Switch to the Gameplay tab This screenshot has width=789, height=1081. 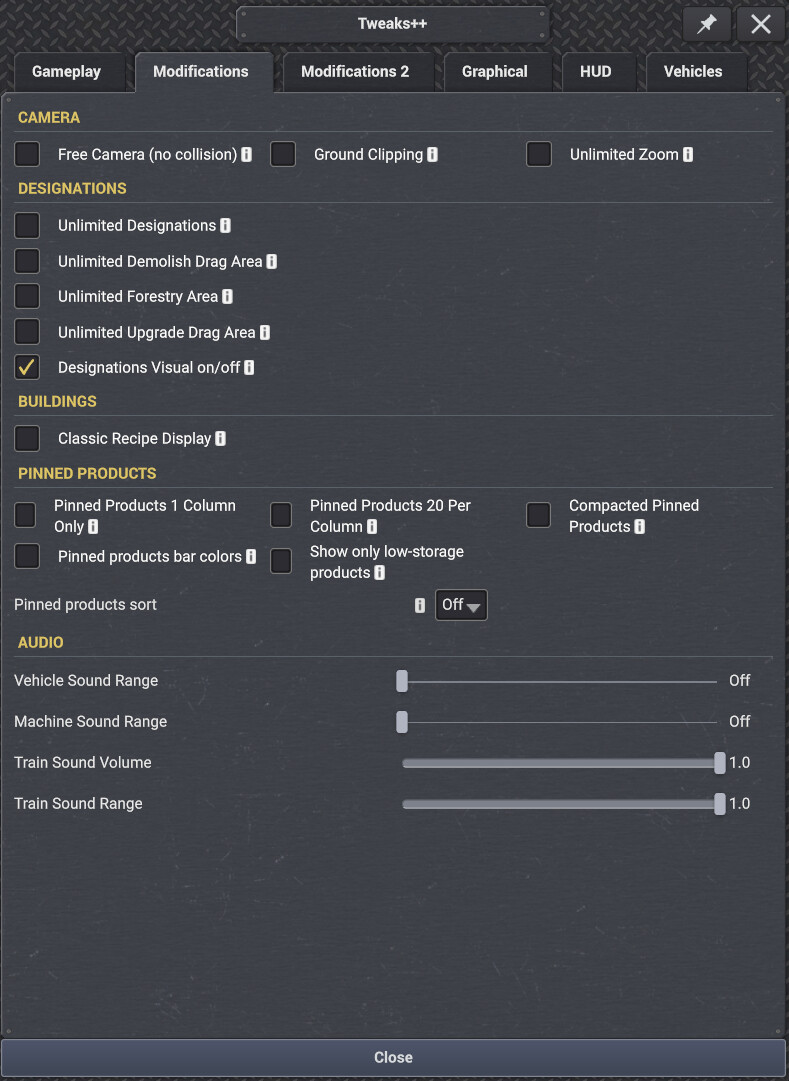tap(66, 72)
